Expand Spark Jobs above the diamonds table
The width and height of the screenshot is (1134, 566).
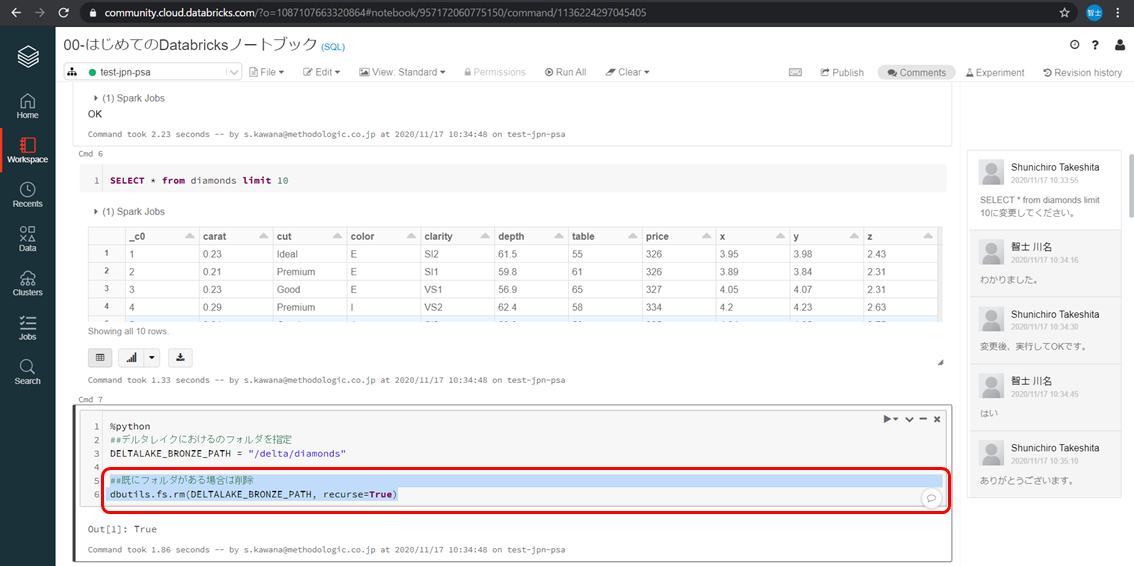point(129,212)
